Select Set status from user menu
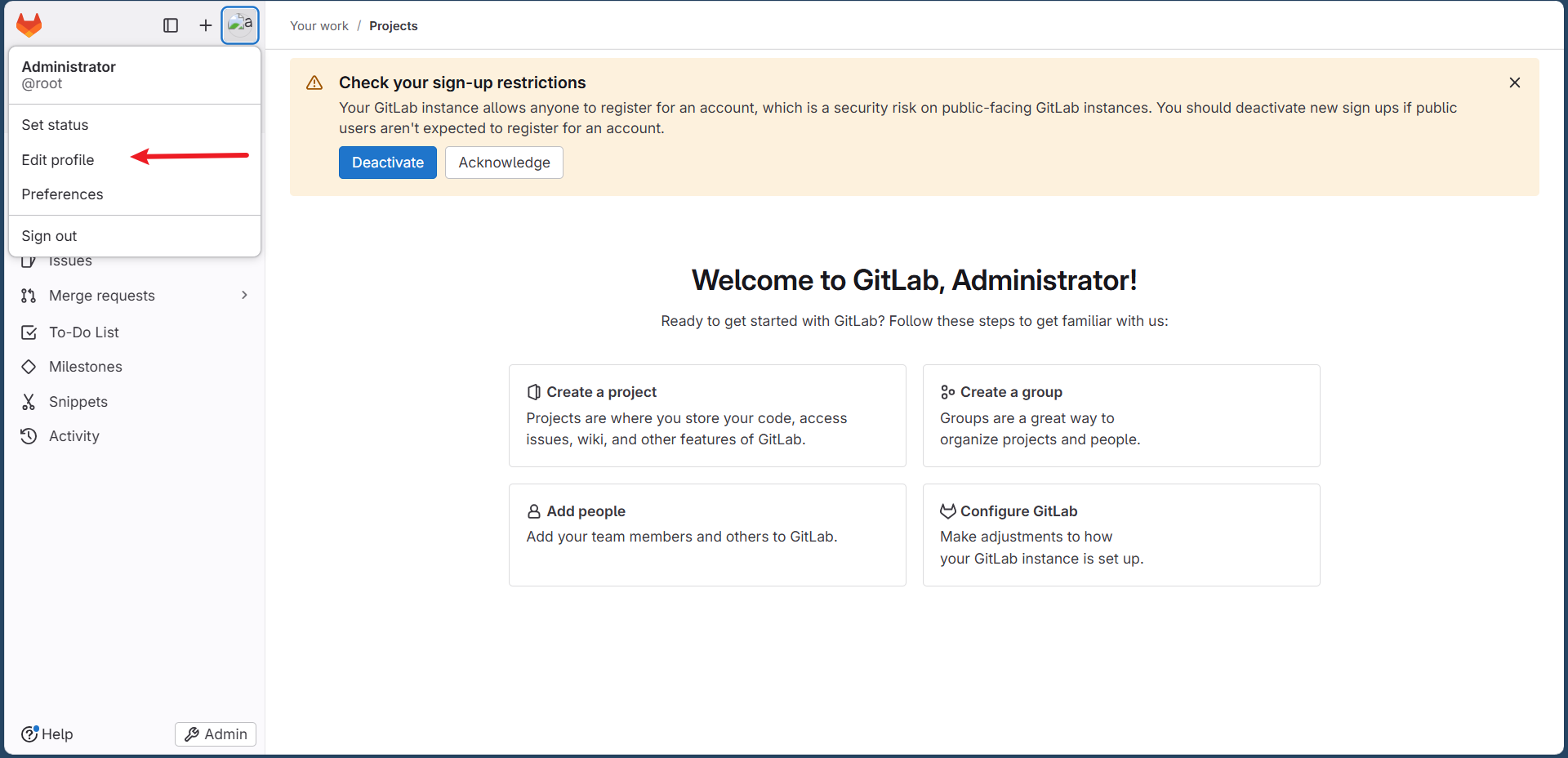 pyautogui.click(x=135, y=125)
